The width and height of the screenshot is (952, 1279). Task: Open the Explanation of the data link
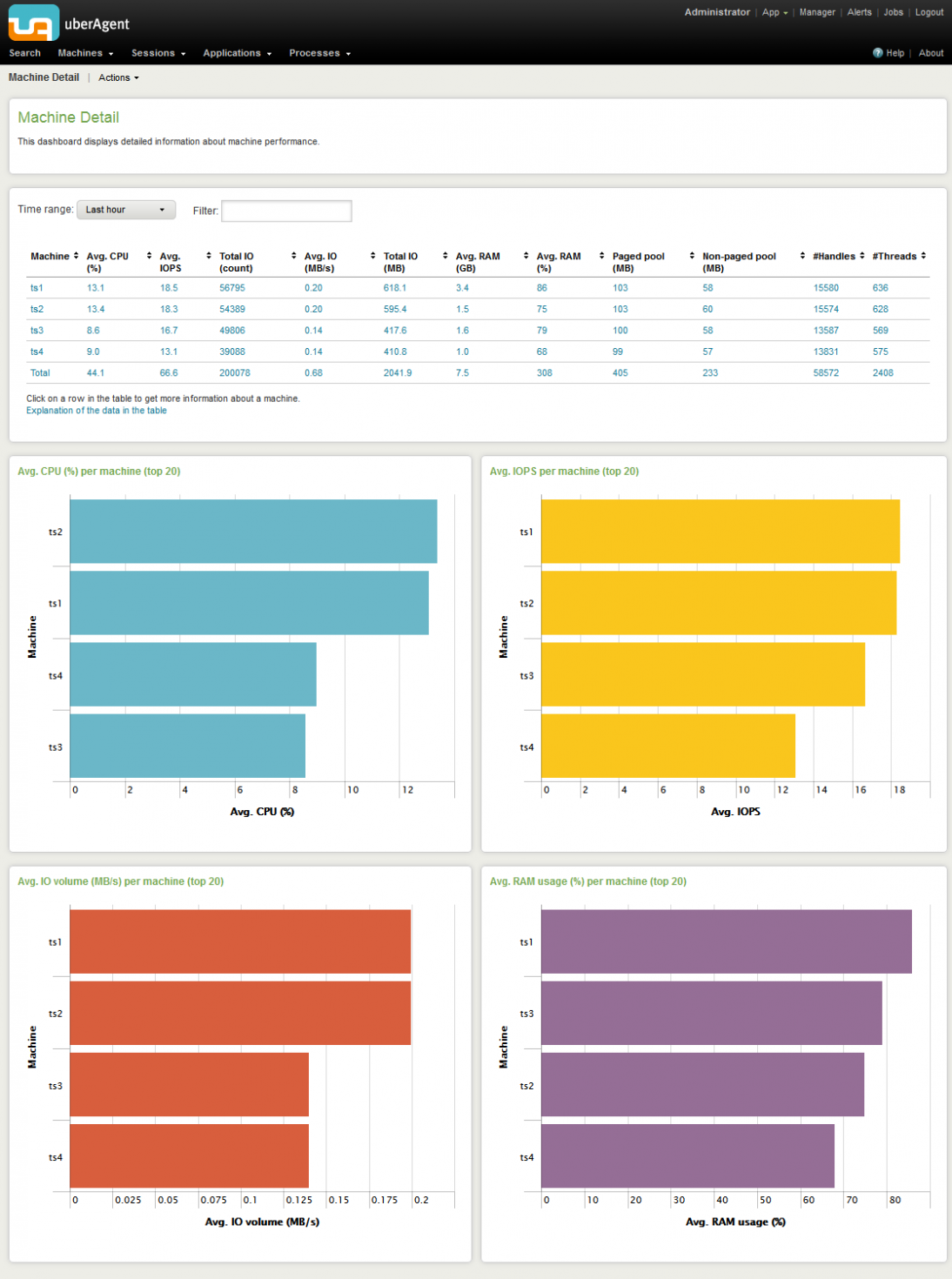tap(96, 410)
